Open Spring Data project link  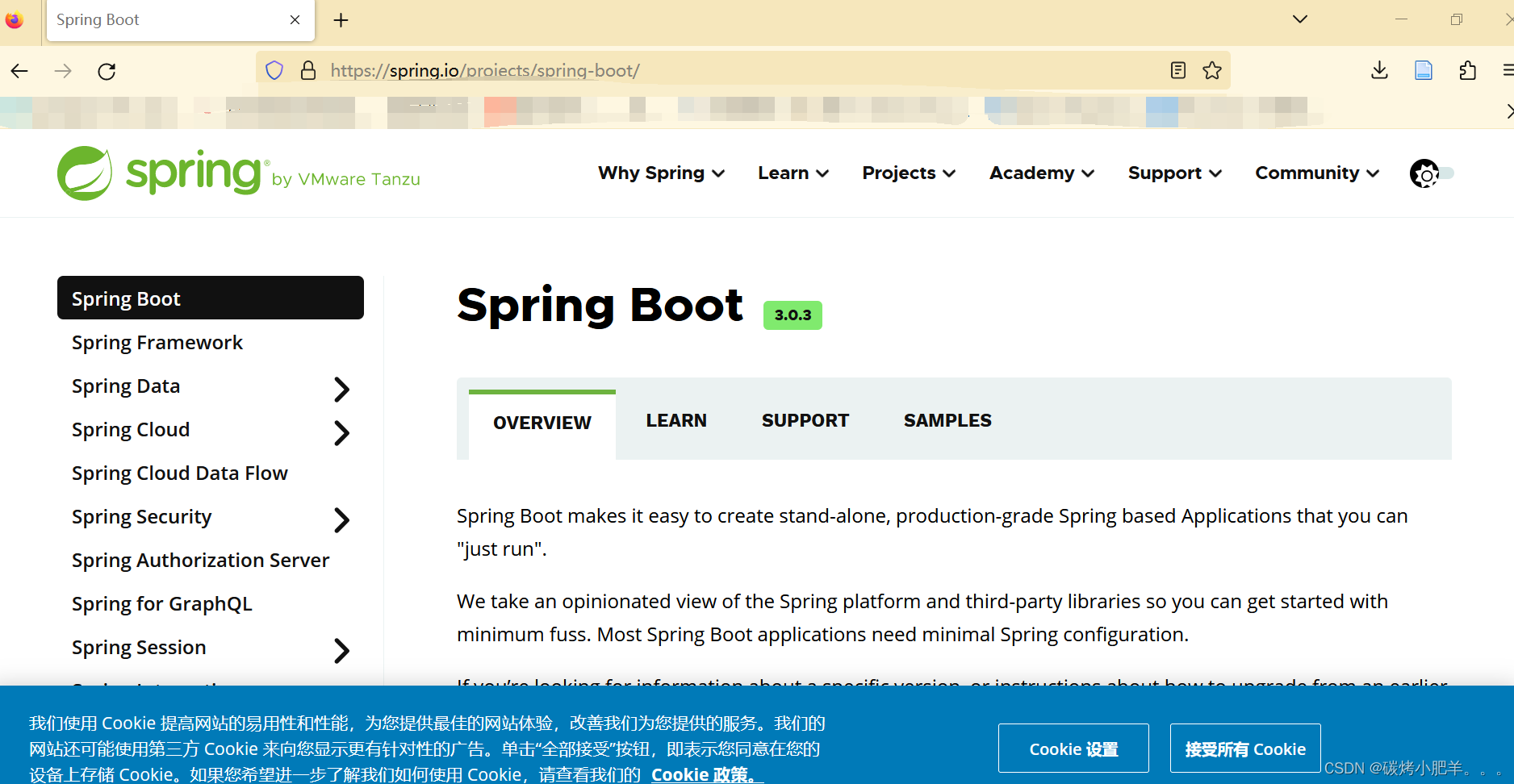pos(126,386)
